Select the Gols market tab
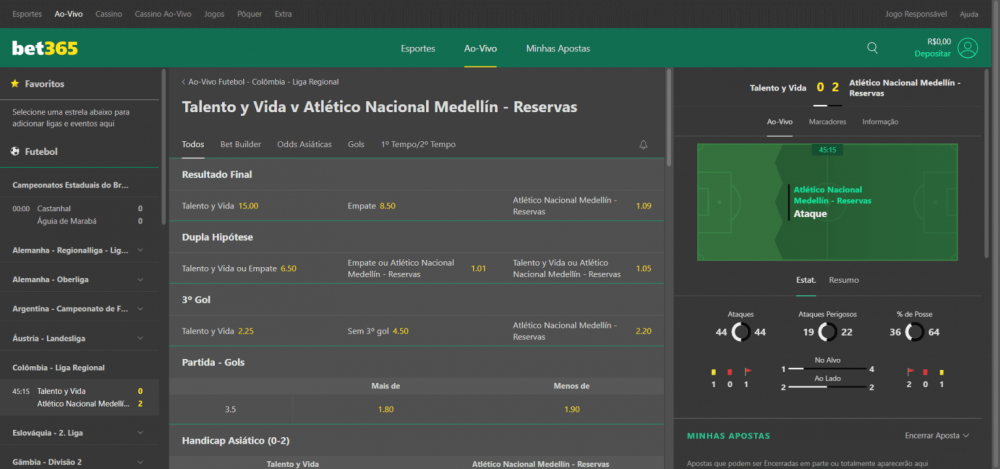This screenshot has width=1000, height=469. click(x=356, y=145)
